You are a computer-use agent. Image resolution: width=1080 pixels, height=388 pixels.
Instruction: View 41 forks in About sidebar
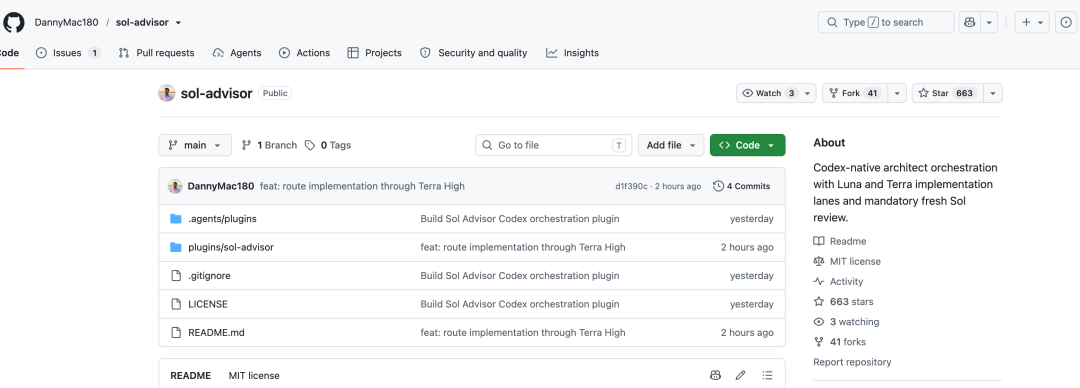click(x=840, y=341)
